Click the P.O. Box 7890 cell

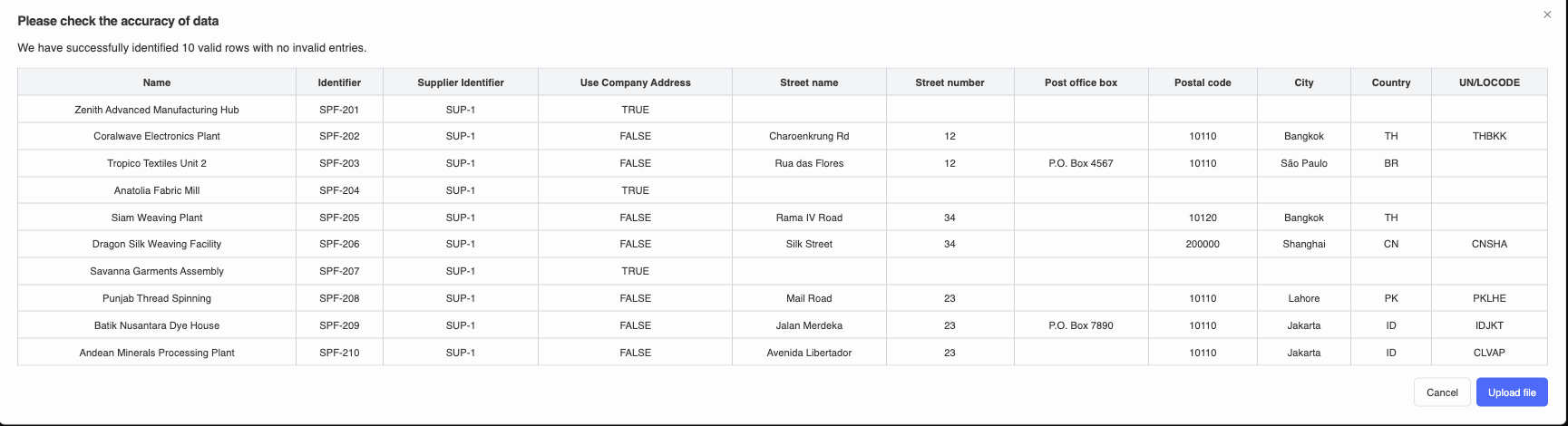(x=1080, y=325)
